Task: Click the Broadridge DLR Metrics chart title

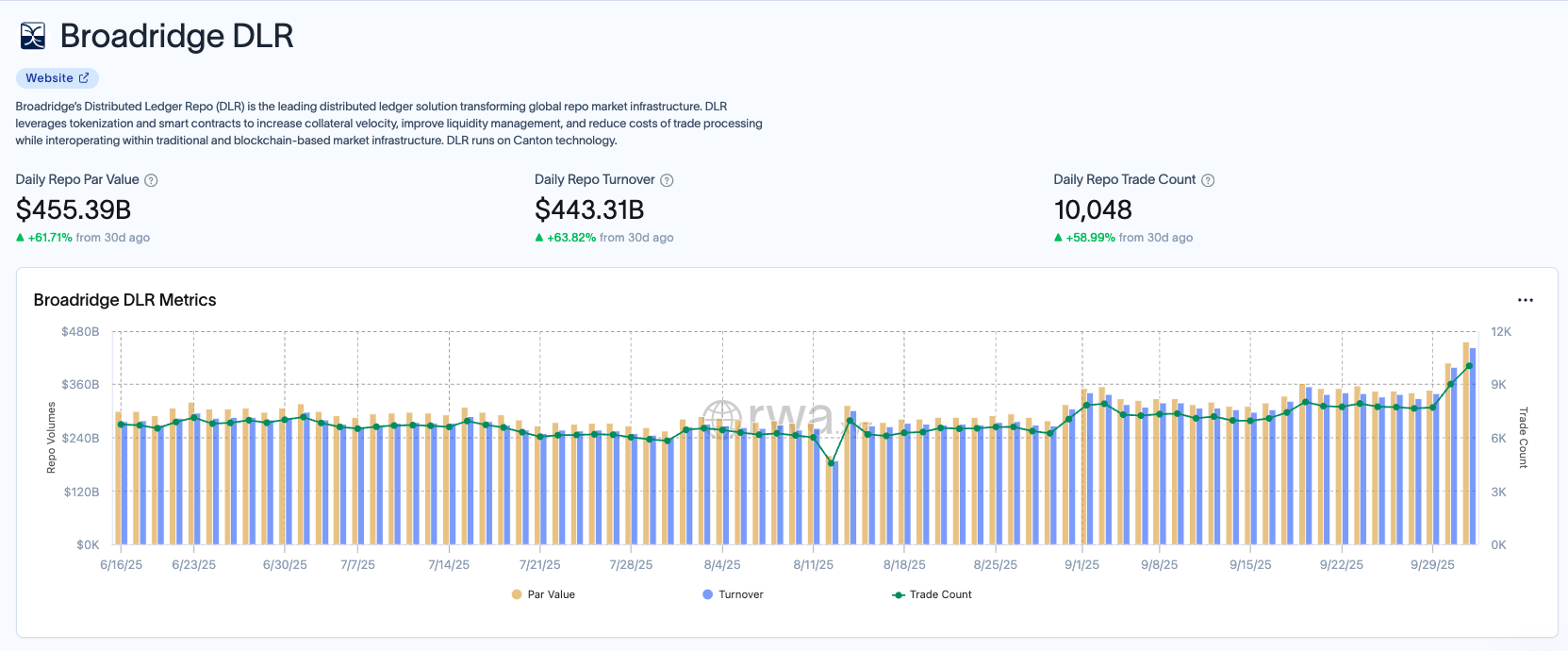Action: click(x=124, y=300)
